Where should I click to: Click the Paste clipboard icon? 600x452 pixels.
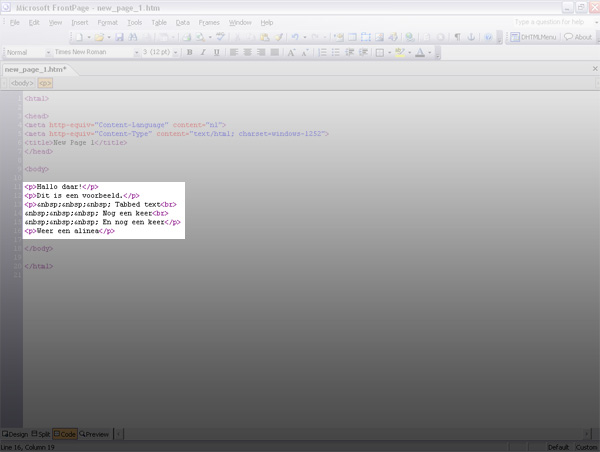(264, 37)
